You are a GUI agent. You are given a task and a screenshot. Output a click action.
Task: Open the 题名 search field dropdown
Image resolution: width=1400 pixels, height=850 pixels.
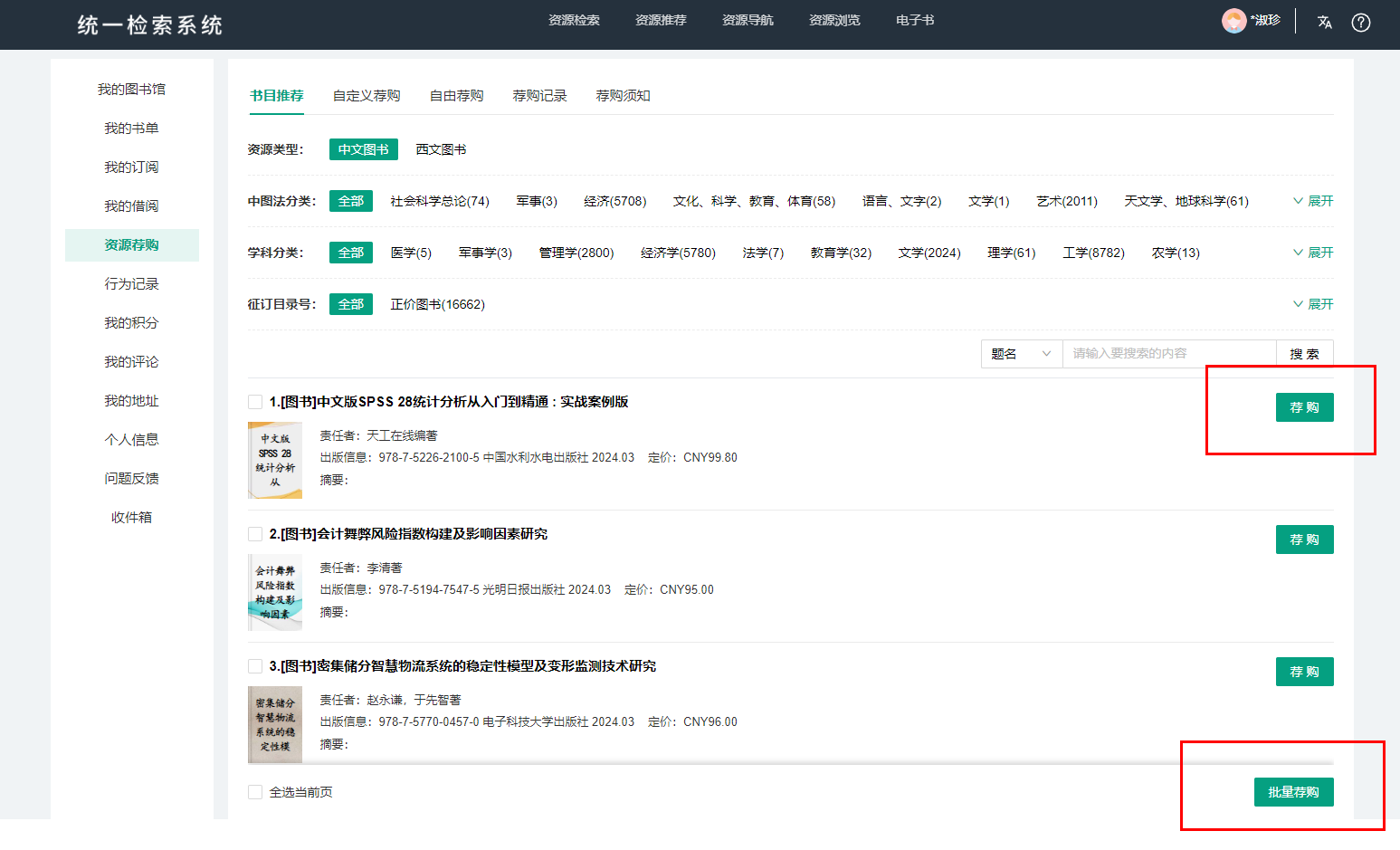1021,354
